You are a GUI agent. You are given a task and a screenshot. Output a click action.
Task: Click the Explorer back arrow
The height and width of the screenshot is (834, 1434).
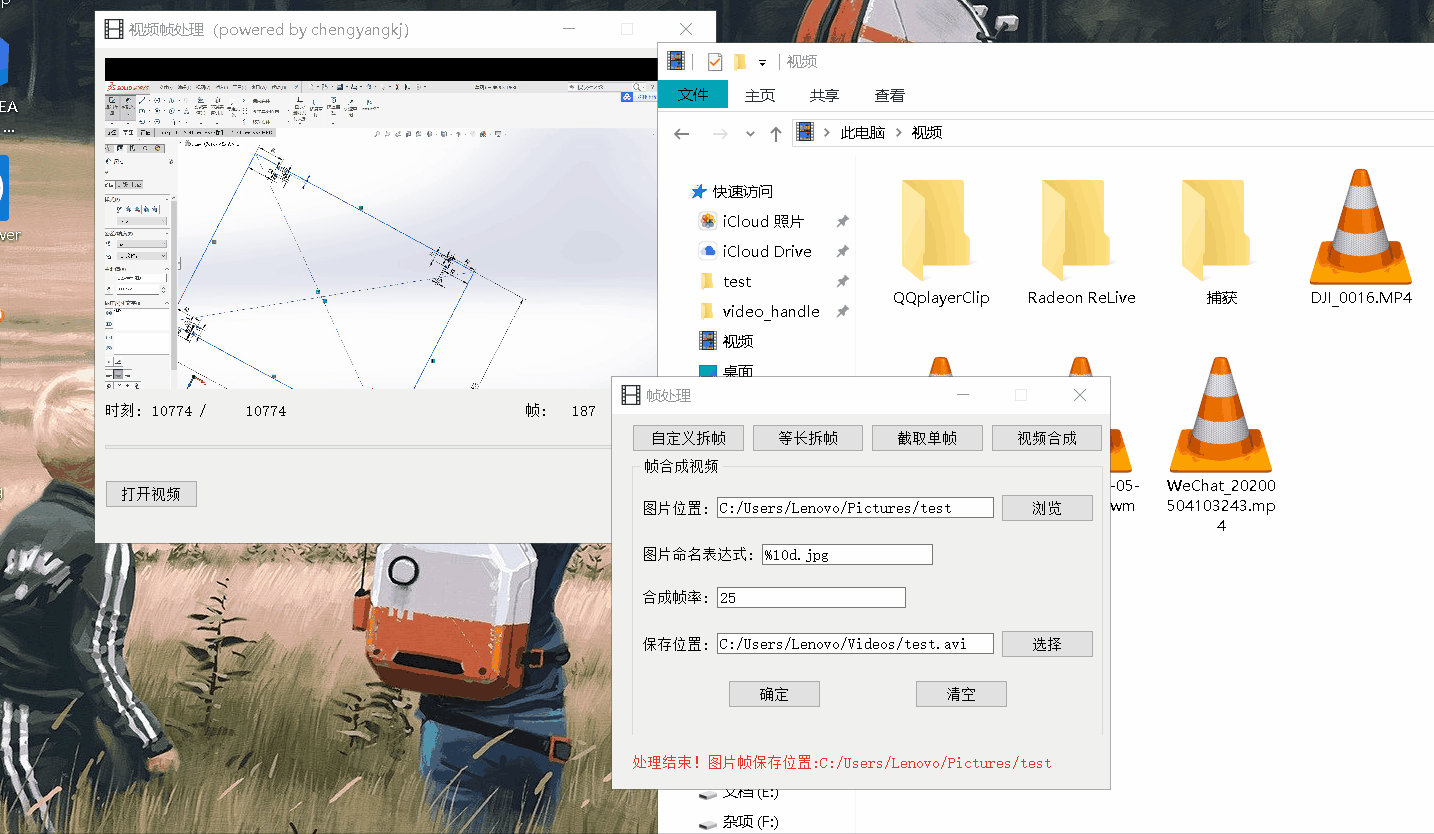[x=682, y=133]
